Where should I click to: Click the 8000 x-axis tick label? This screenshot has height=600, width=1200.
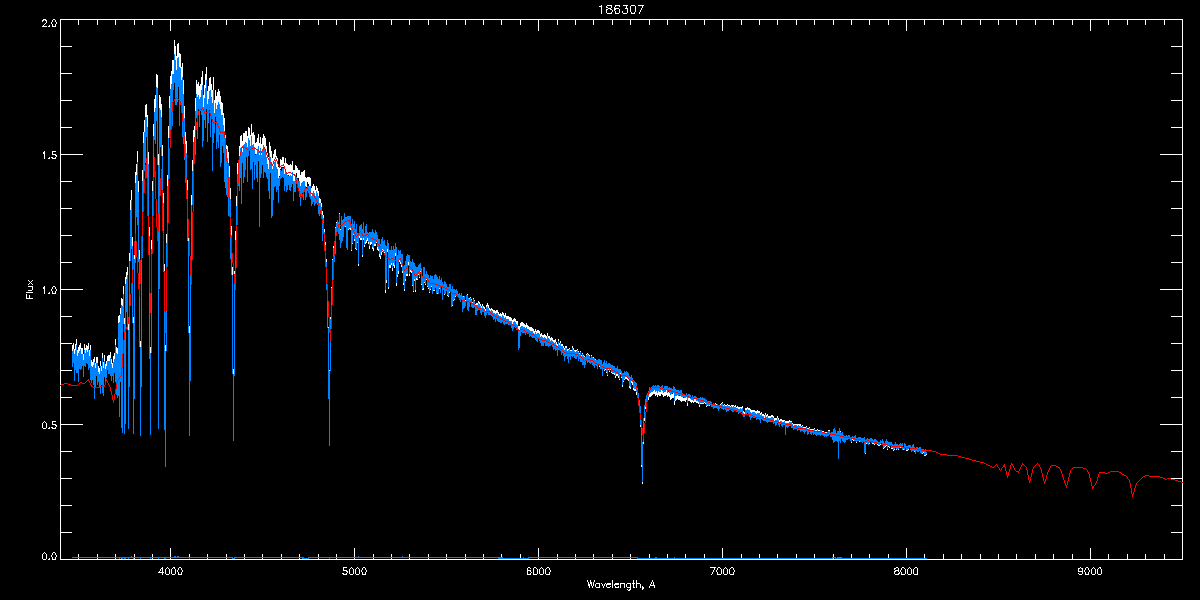[906, 571]
